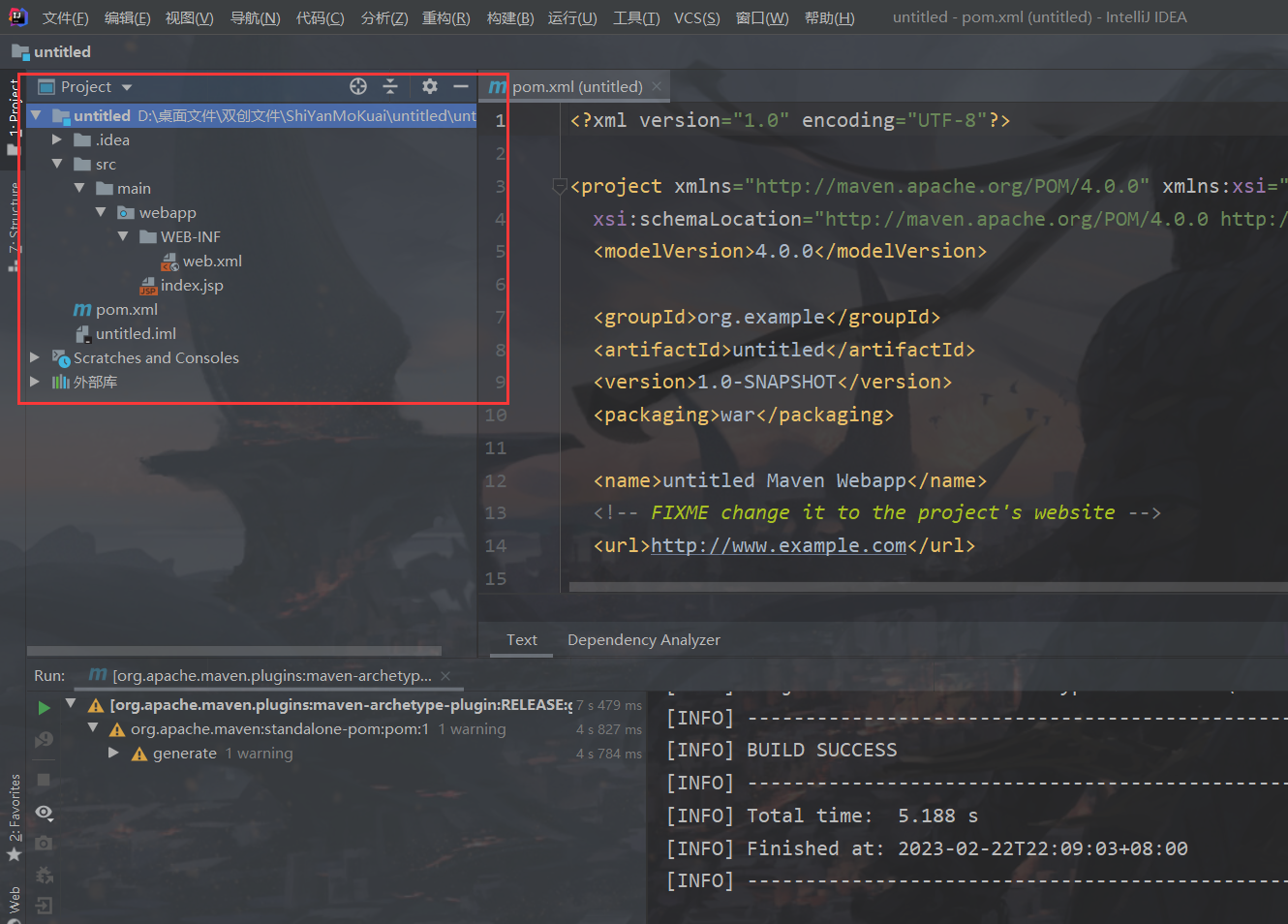Click the Rerun Maven build icon
Viewport: 1288px width, 924px height.
[x=43, y=707]
